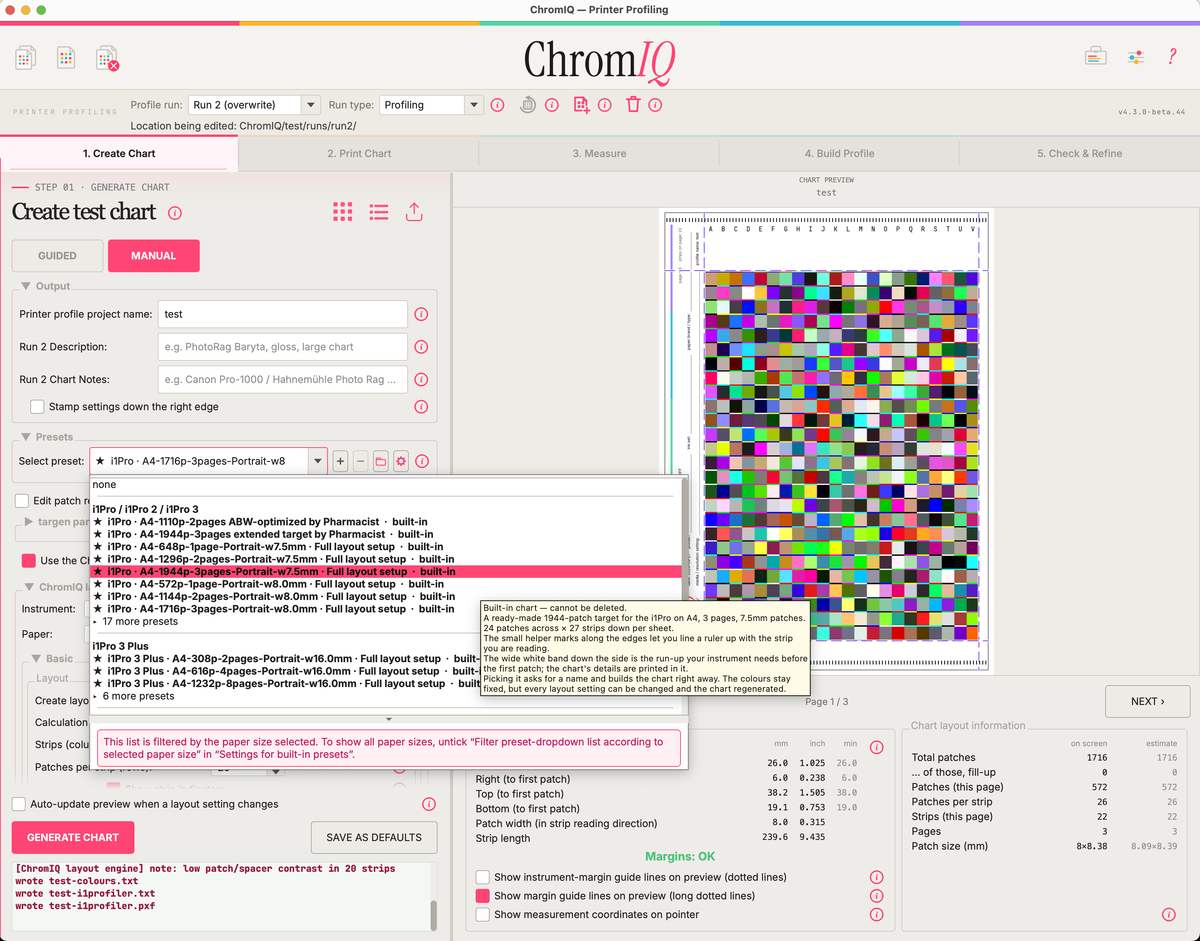The image size is (1200, 941).
Task: Open the preferences sliders icon
Action: 1135,57
